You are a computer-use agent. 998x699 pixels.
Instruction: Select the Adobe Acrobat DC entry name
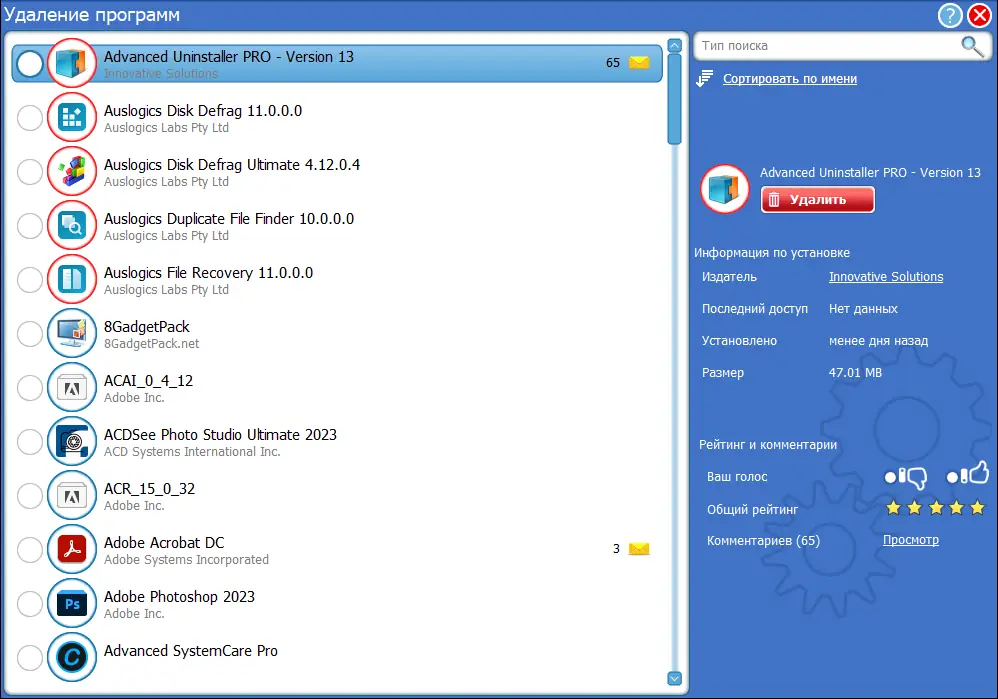click(164, 543)
